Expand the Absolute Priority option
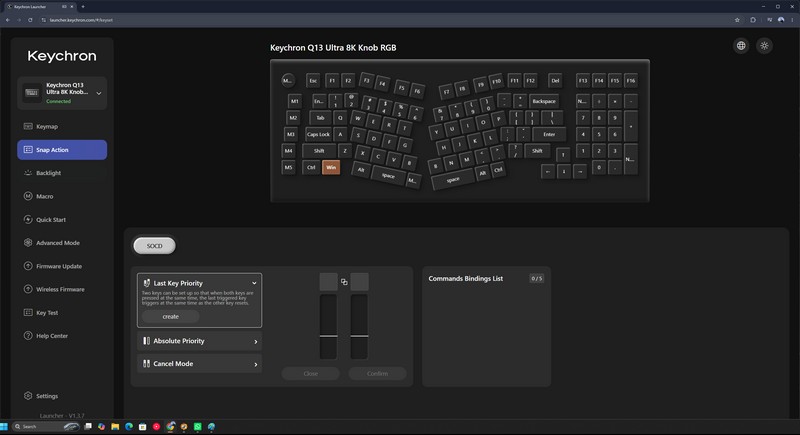Viewport: 800px width, 435px height. click(199, 341)
